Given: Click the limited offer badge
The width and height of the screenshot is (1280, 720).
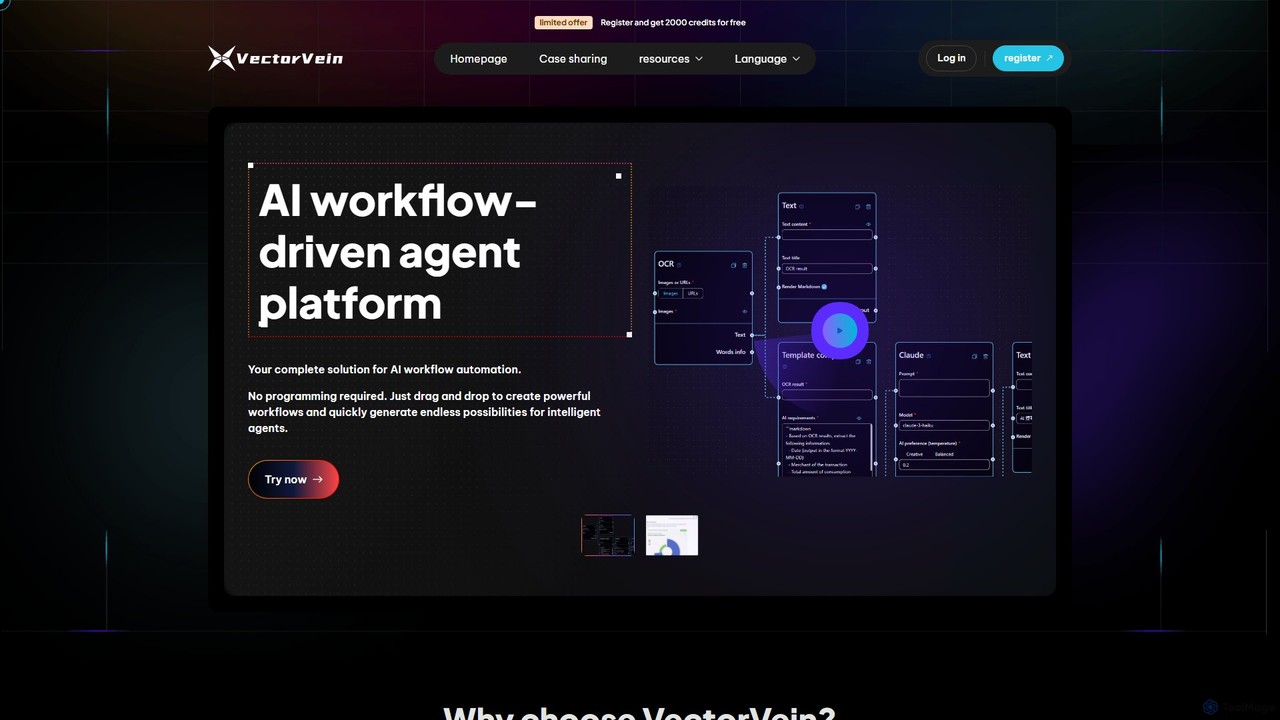Looking at the screenshot, I should point(564,22).
